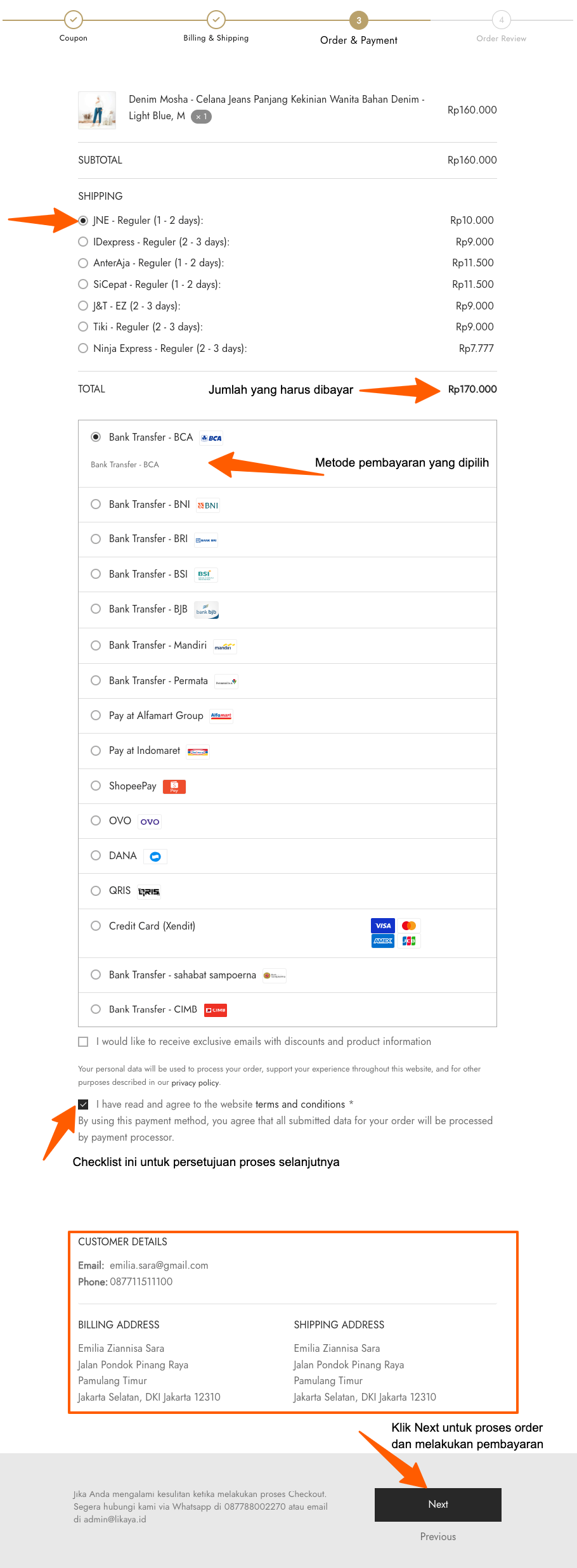Click the ShopeePay logo icon
The width and height of the screenshot is (577, 1568).
point(174,787)
